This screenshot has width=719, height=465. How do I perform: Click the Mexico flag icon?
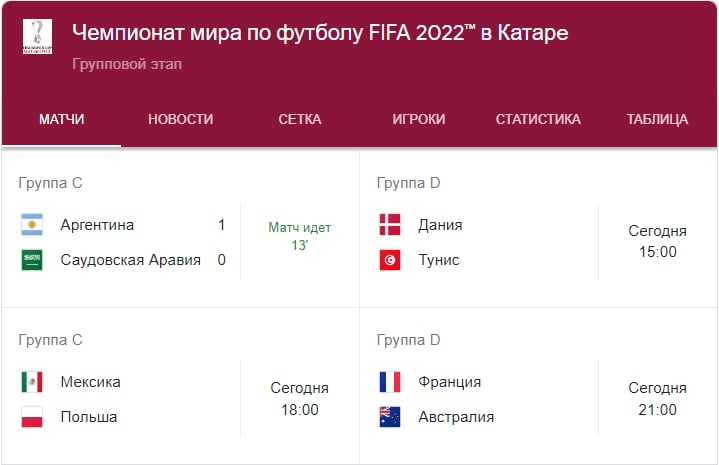[x=32, y=382]
